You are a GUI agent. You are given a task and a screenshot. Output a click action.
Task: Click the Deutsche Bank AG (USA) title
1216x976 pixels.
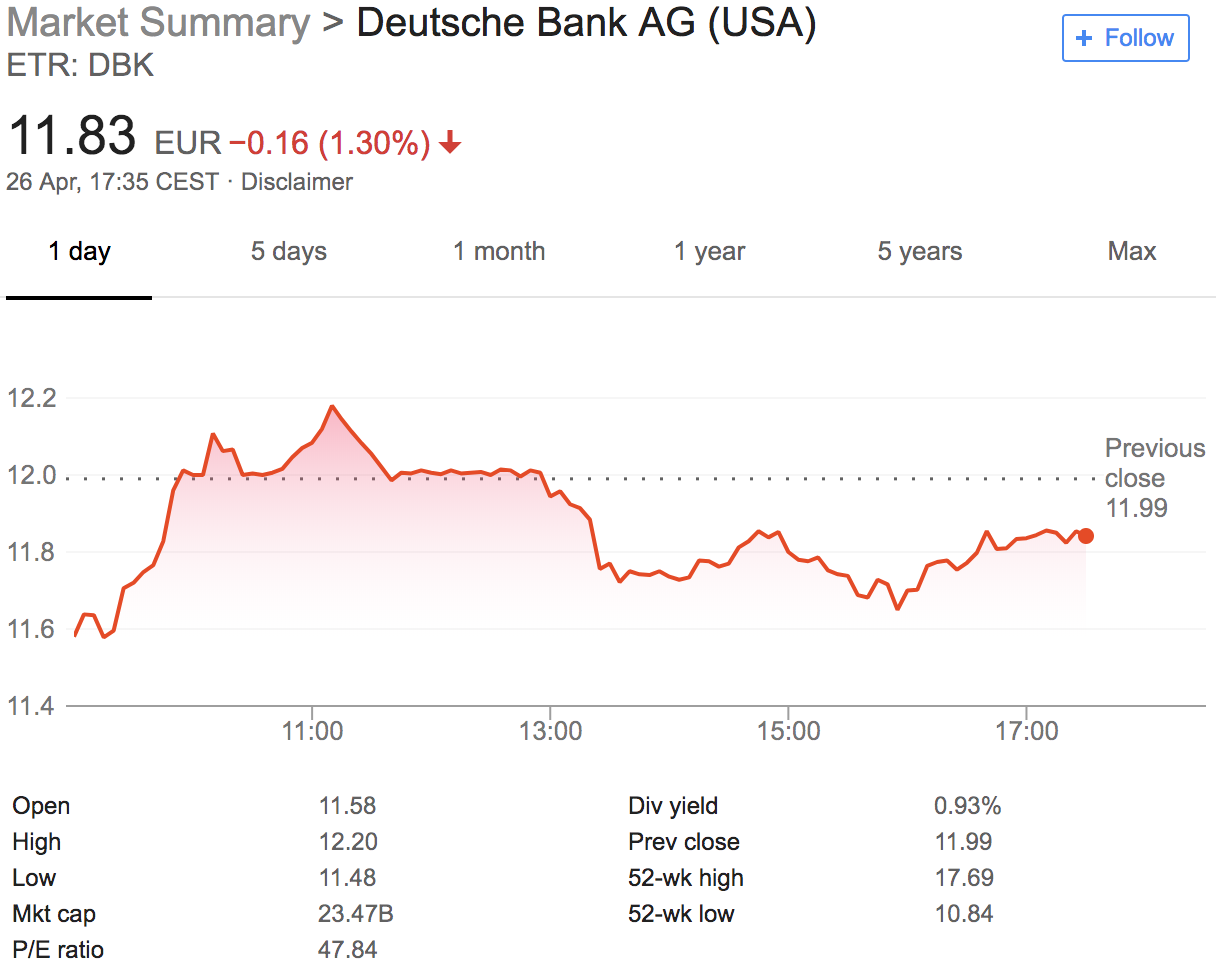pos(586,23)
